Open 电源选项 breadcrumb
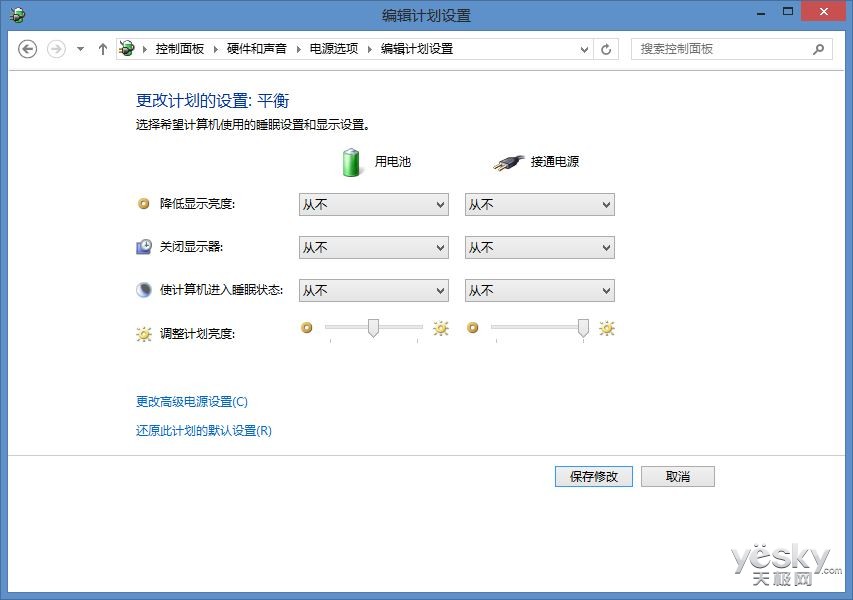 click(333, 49)
